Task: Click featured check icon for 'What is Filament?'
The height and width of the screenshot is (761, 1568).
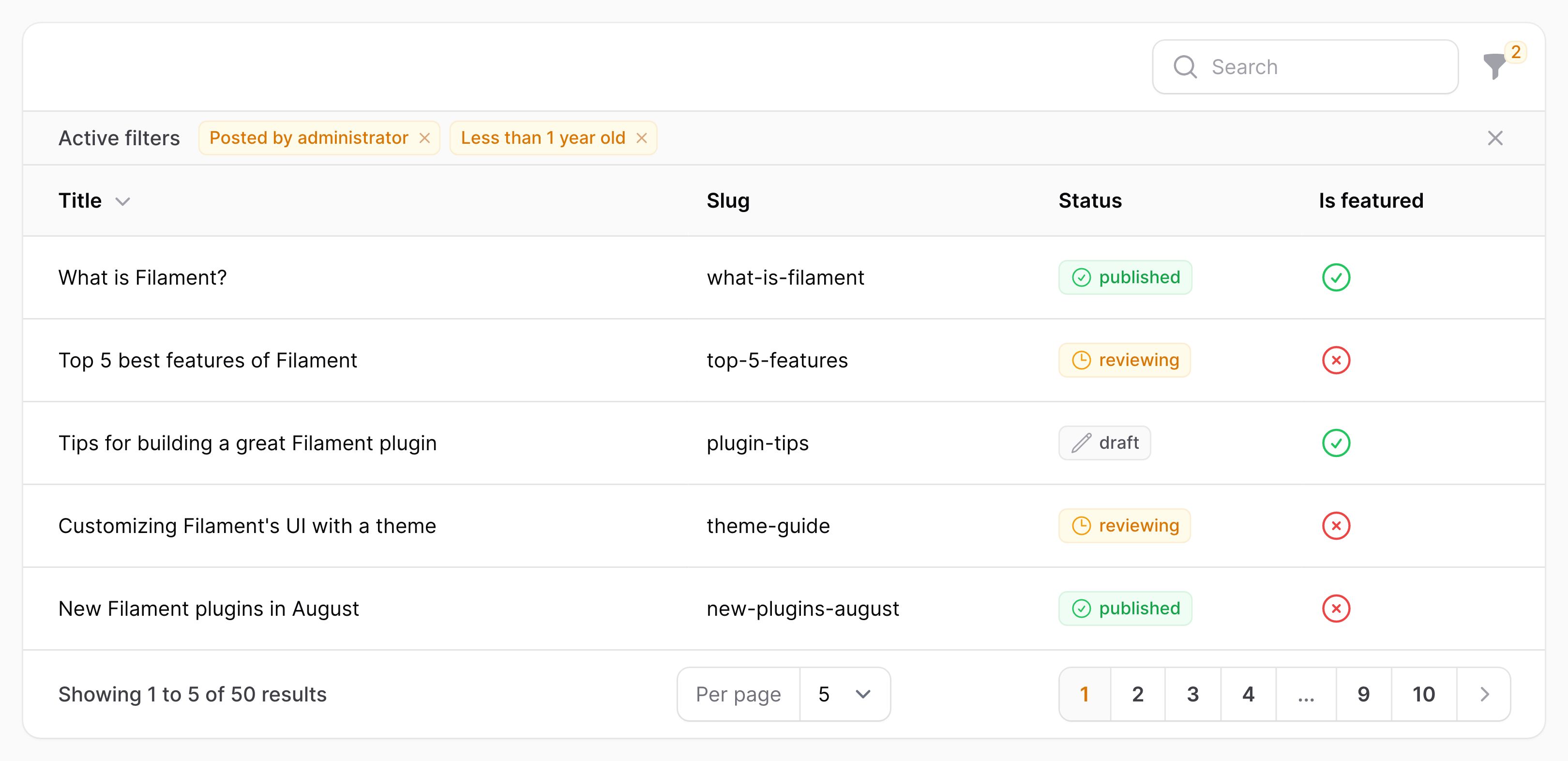Action: [1336, 277]
